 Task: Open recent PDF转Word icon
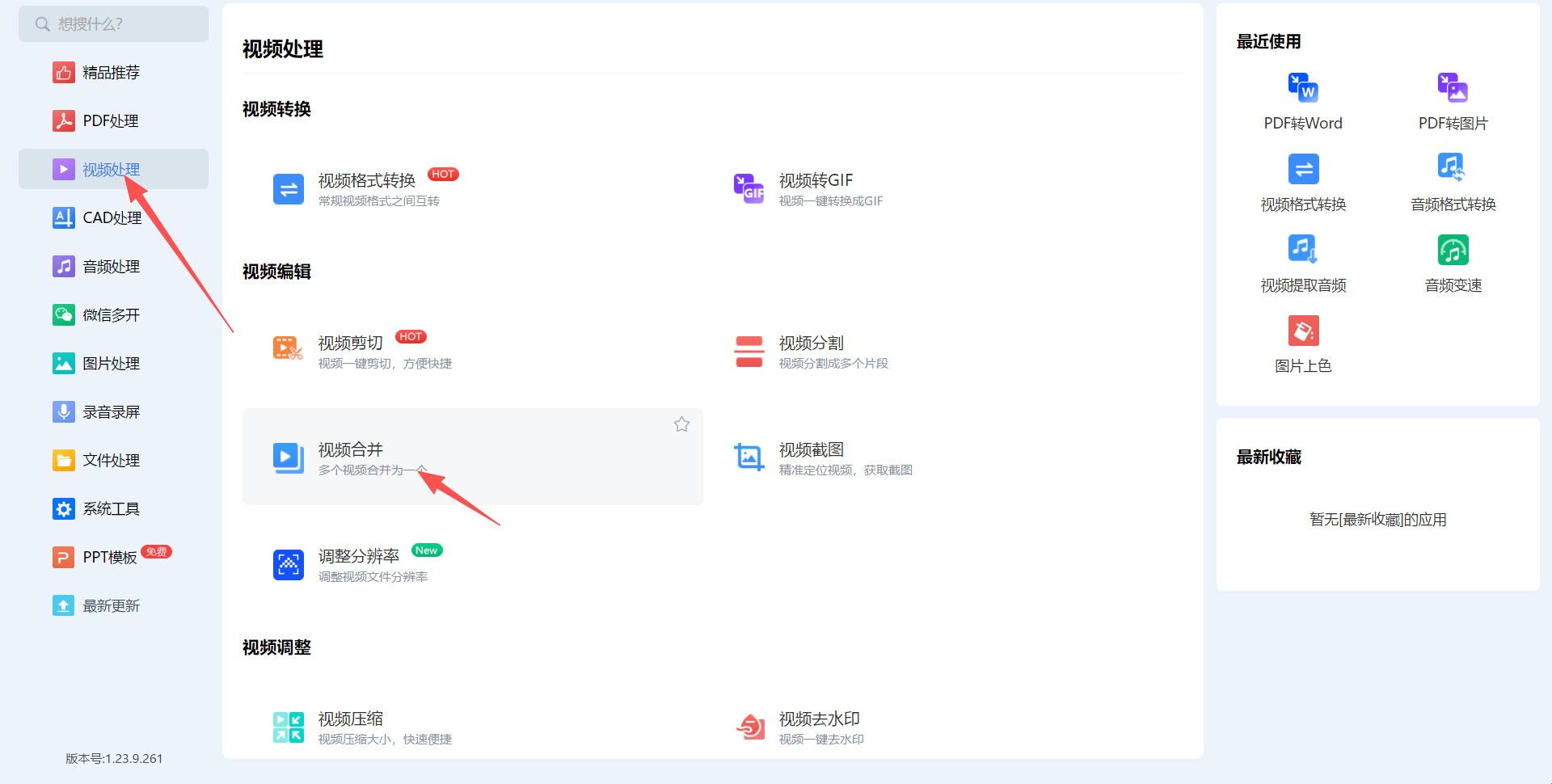point(1303,88)
